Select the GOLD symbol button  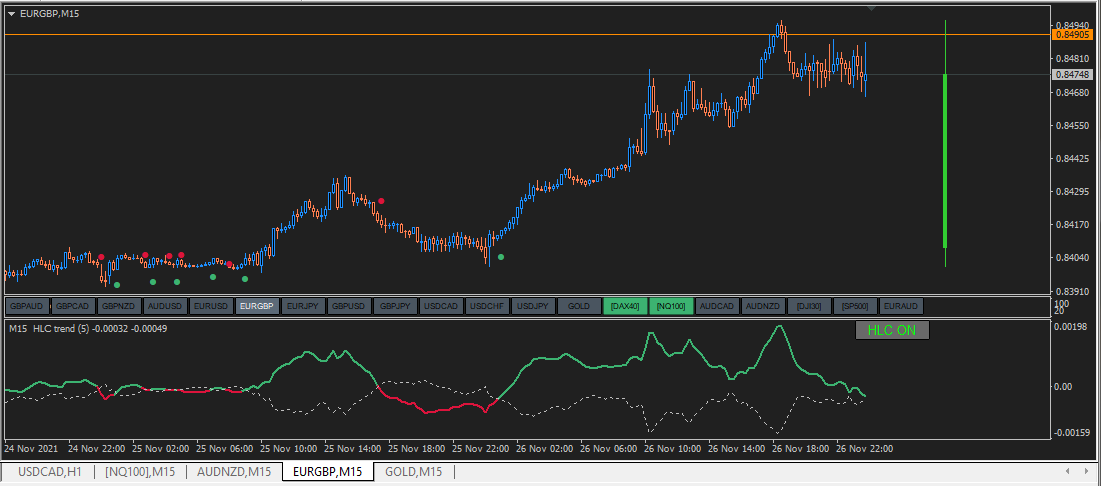pos(579,306)
